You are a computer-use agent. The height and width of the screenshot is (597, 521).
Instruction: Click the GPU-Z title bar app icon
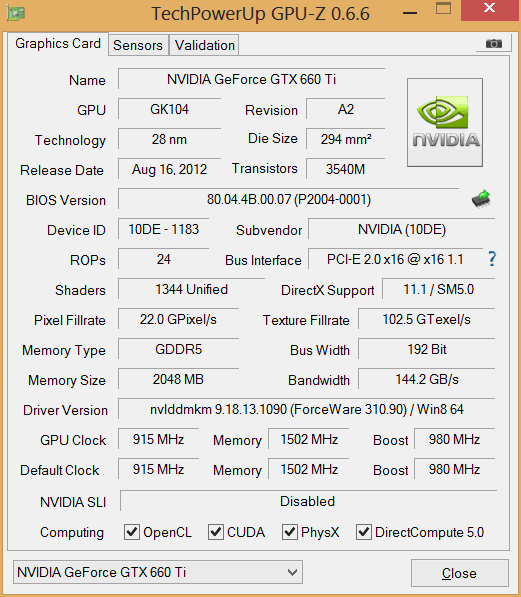click(16, 13)
